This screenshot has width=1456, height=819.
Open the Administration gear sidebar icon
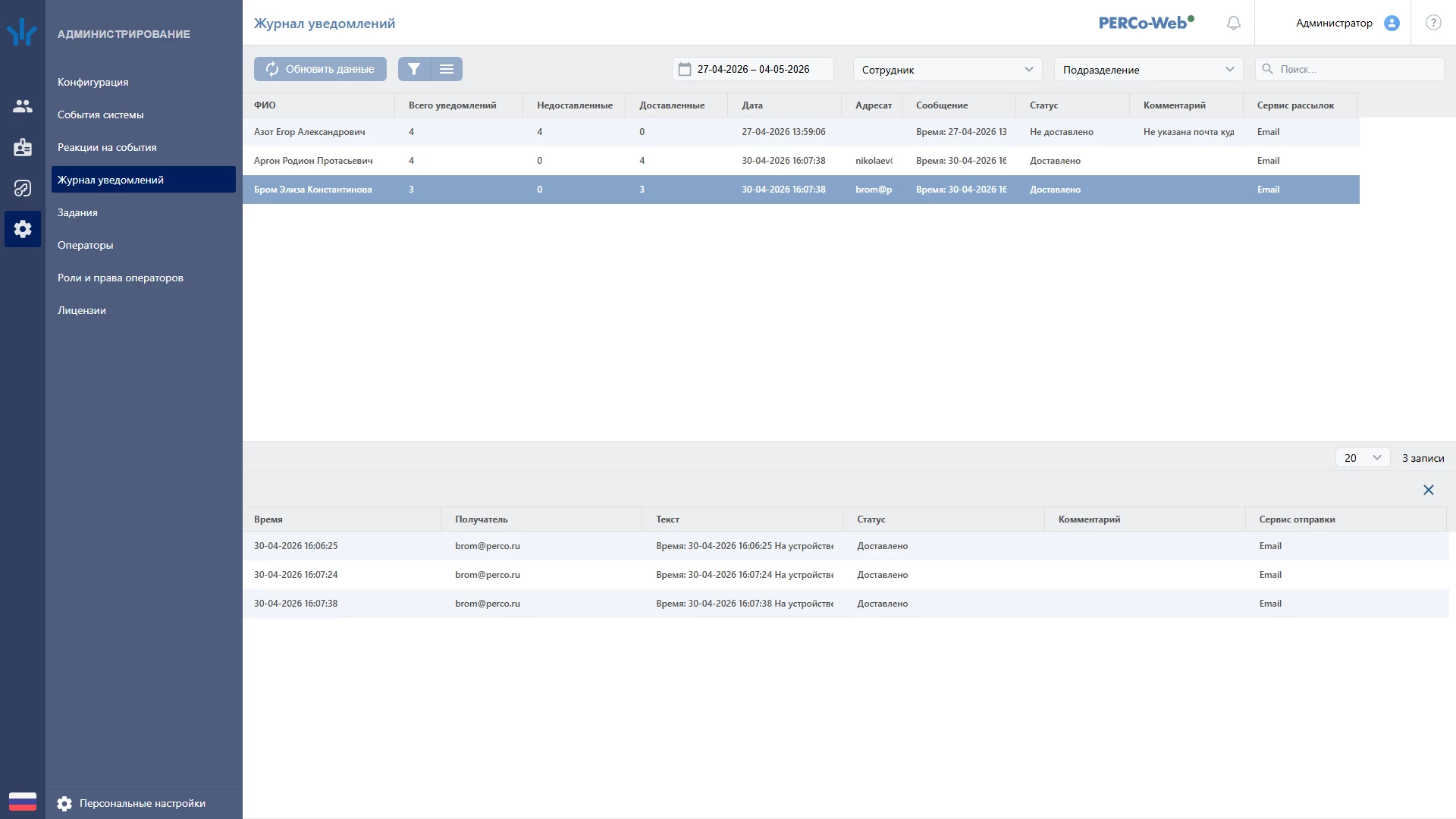click(23, 229)
